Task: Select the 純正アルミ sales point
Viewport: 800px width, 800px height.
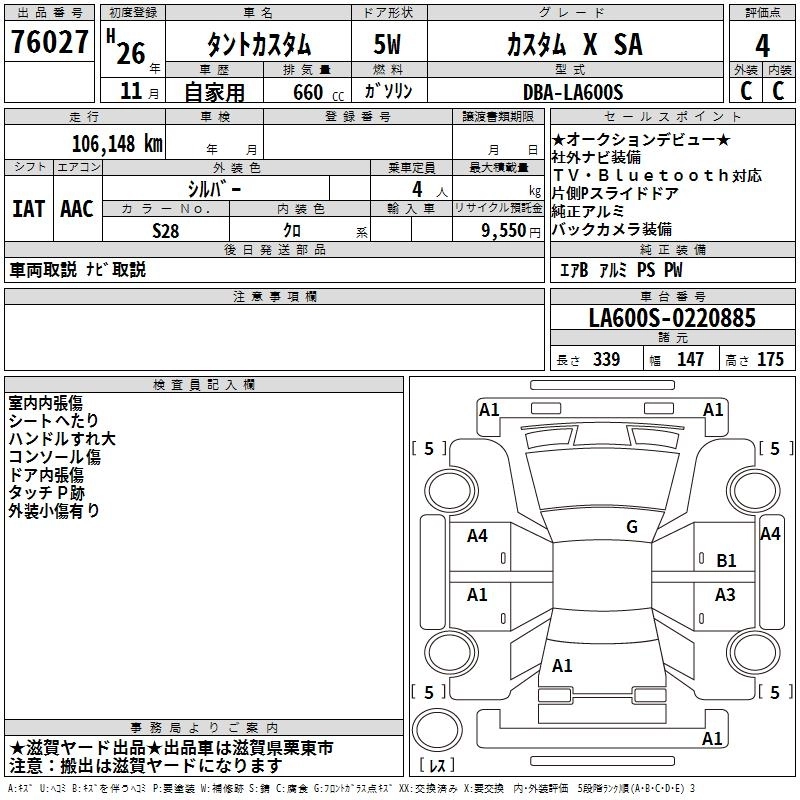Action: point(588,211)
